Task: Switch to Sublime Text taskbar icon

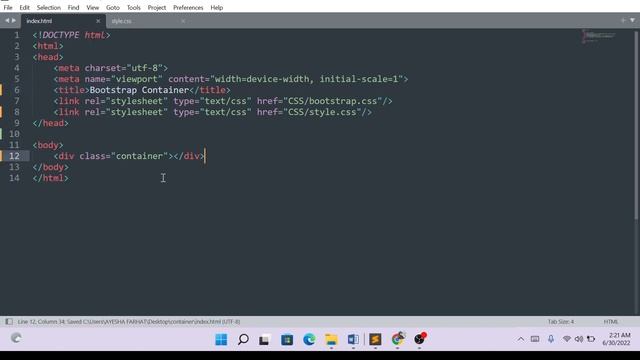Action: click(x=375, y=339)
